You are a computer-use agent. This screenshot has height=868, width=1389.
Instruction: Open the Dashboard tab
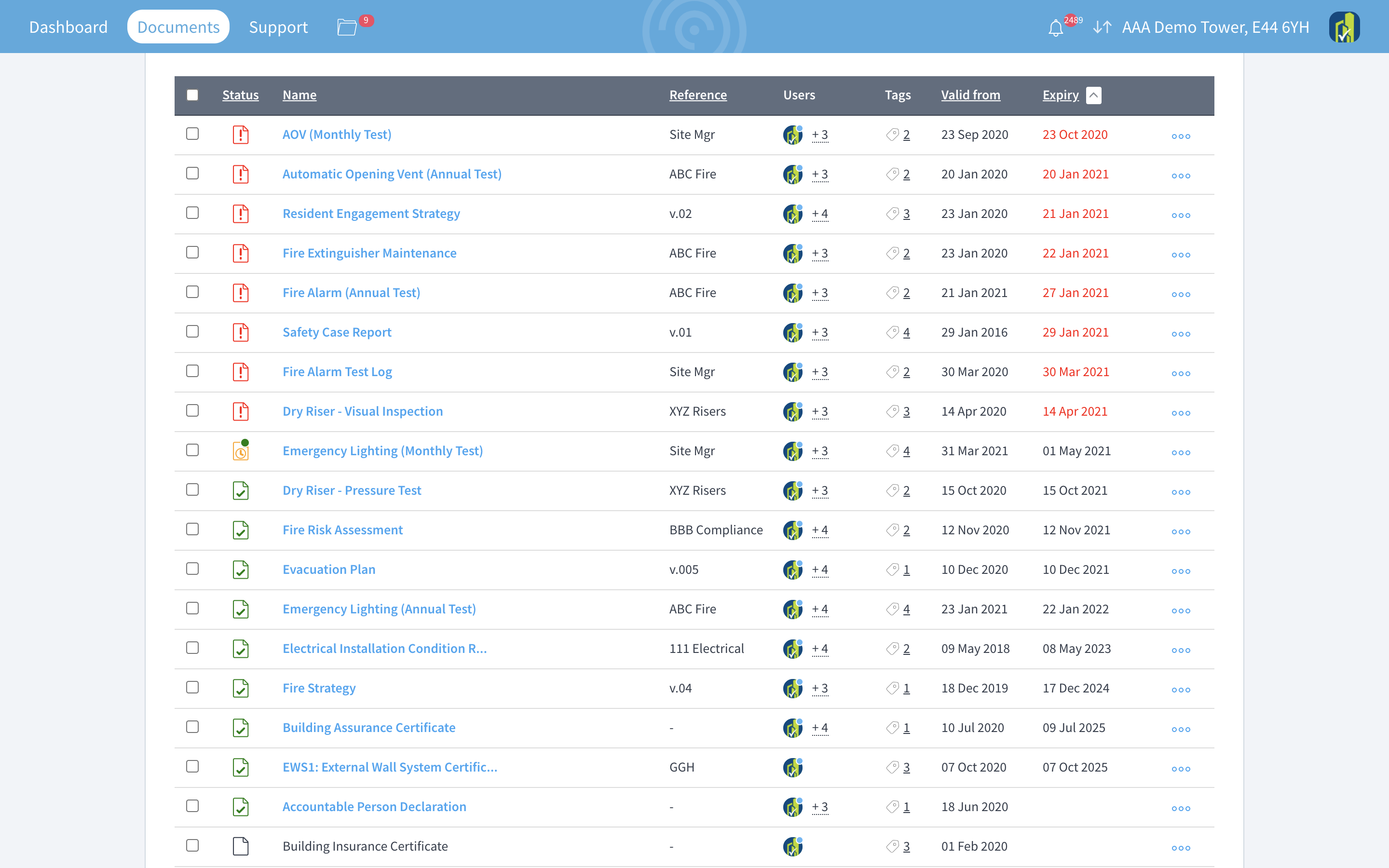point(68,27)
